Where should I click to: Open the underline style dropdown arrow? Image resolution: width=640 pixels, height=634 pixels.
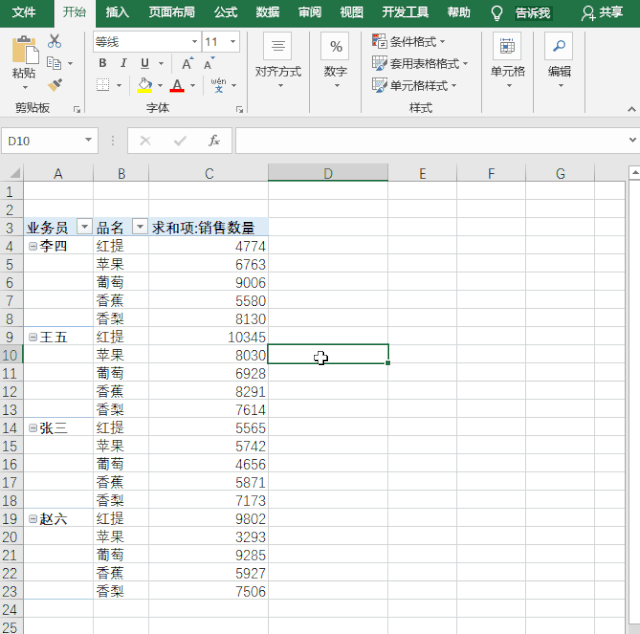[161, 63]
